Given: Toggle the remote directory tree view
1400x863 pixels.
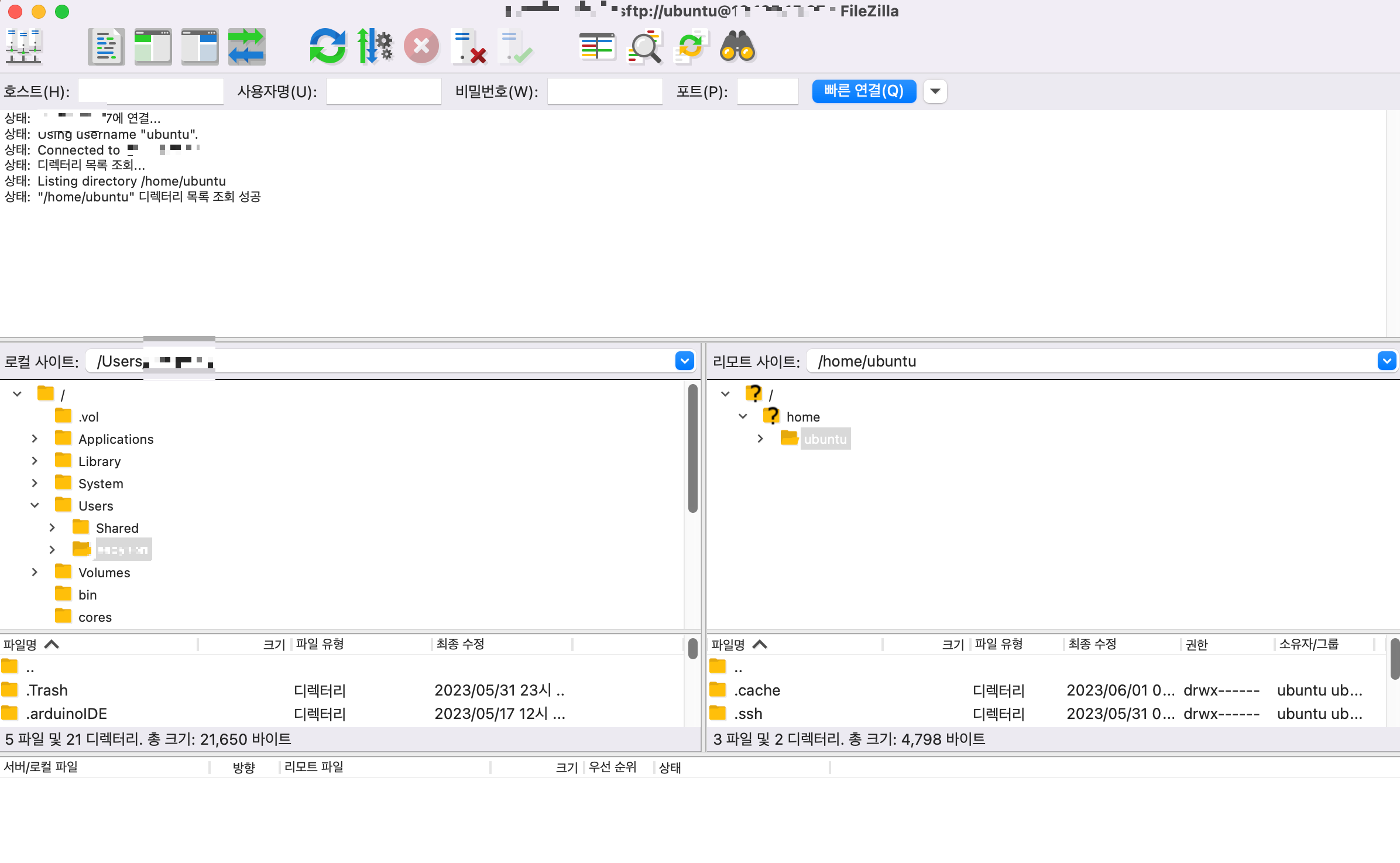Looking at the screenshot, I should pos(200,46).
